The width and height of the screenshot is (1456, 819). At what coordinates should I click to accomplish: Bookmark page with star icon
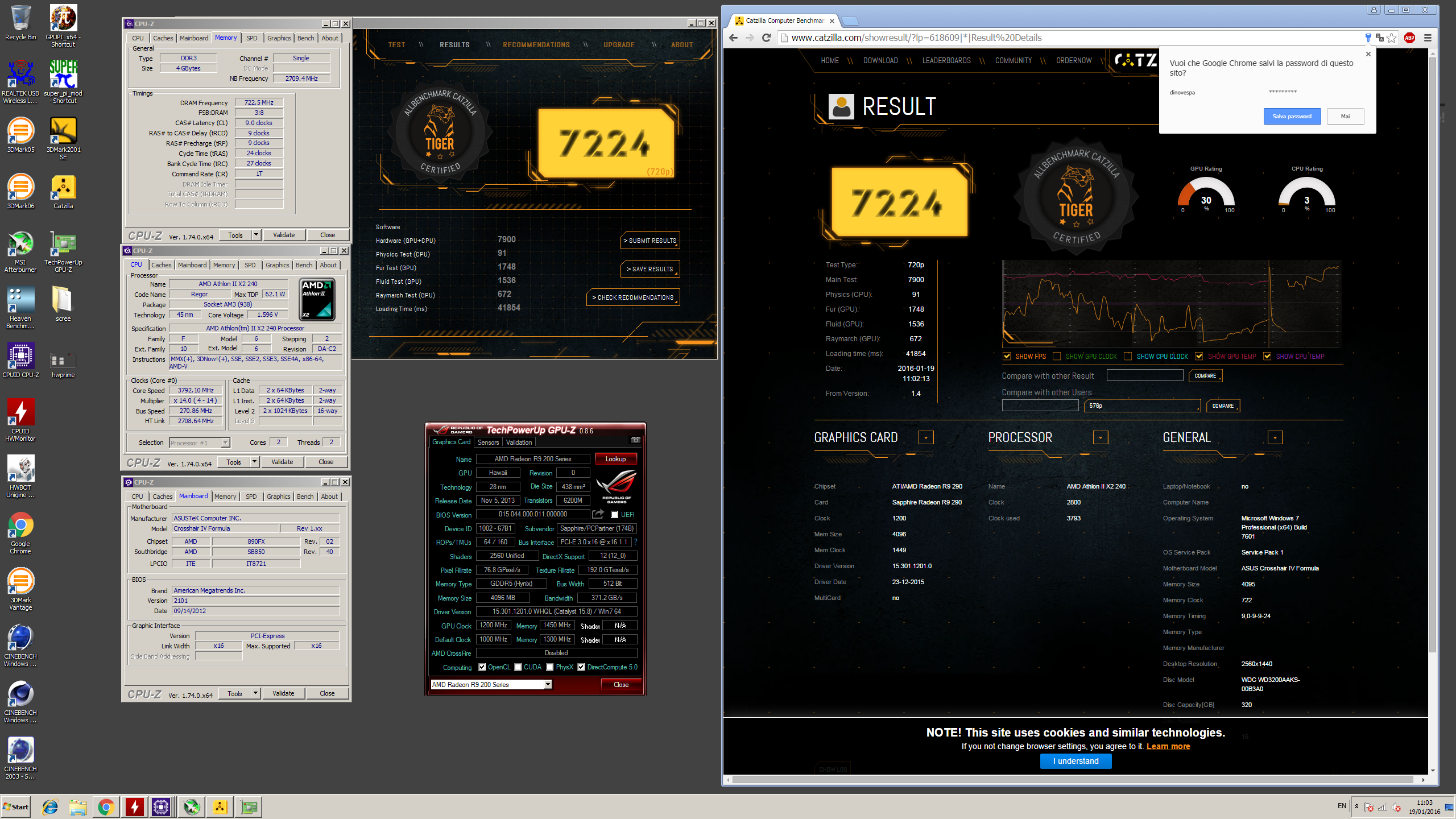1392,38
